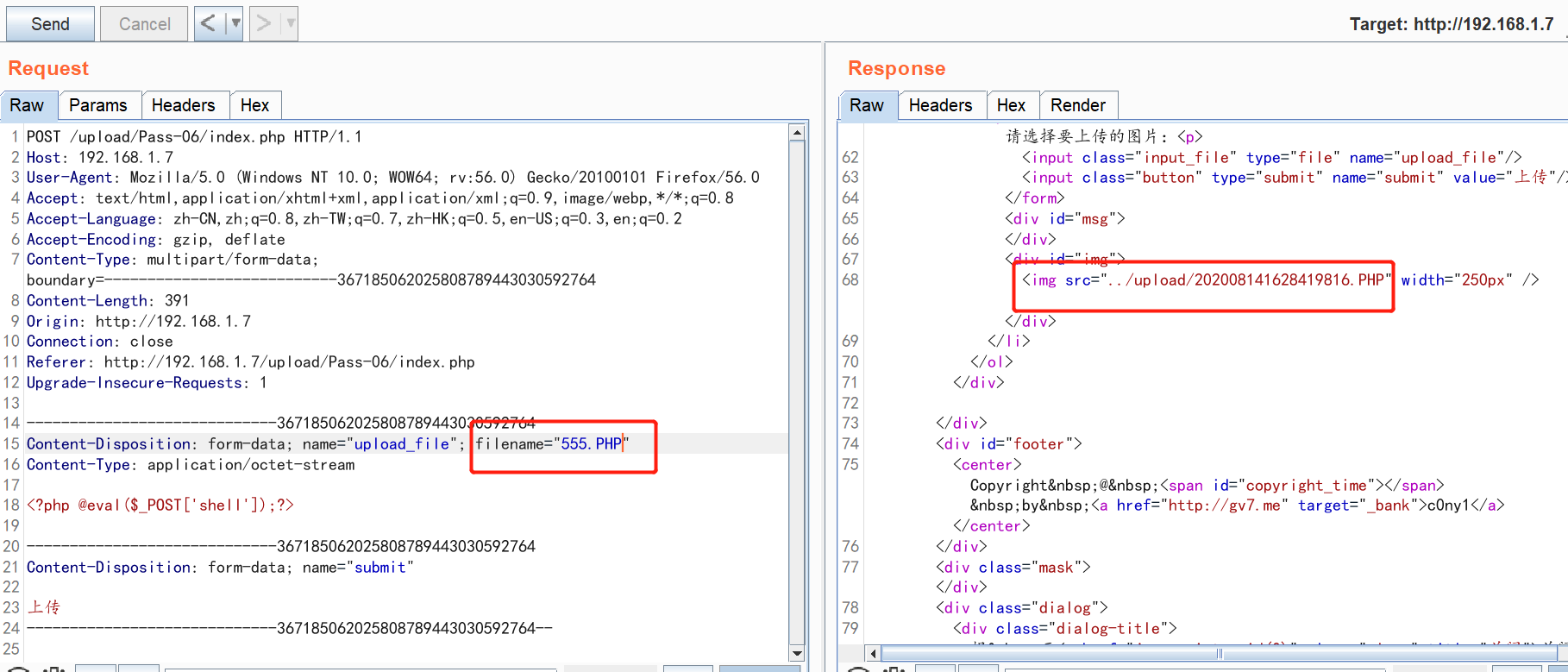Screen dimensions: 1568x672
Task: Click the request pane scroll-up arrow
Action: [x=797, y=133]
